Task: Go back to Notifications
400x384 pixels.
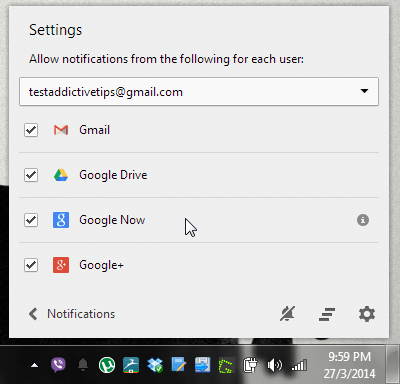Action: [72, 314]
